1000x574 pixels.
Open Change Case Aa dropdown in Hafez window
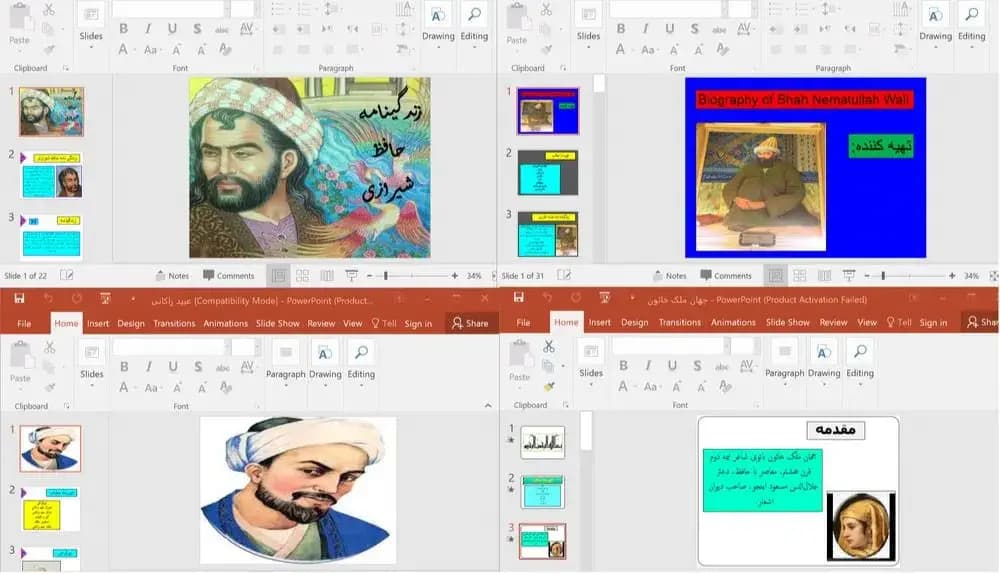coord(151,50)
